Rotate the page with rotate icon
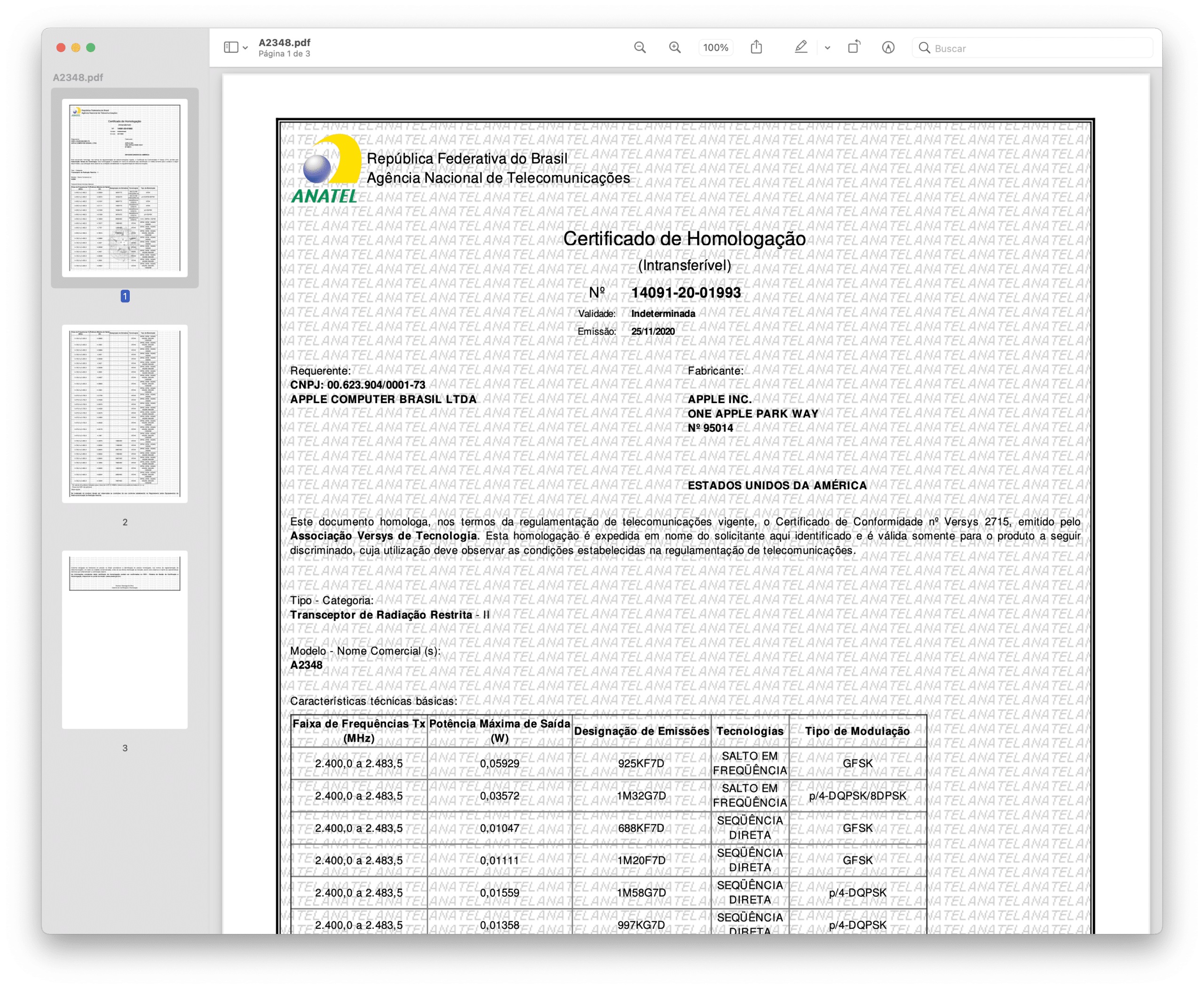 tap(854, 47)
